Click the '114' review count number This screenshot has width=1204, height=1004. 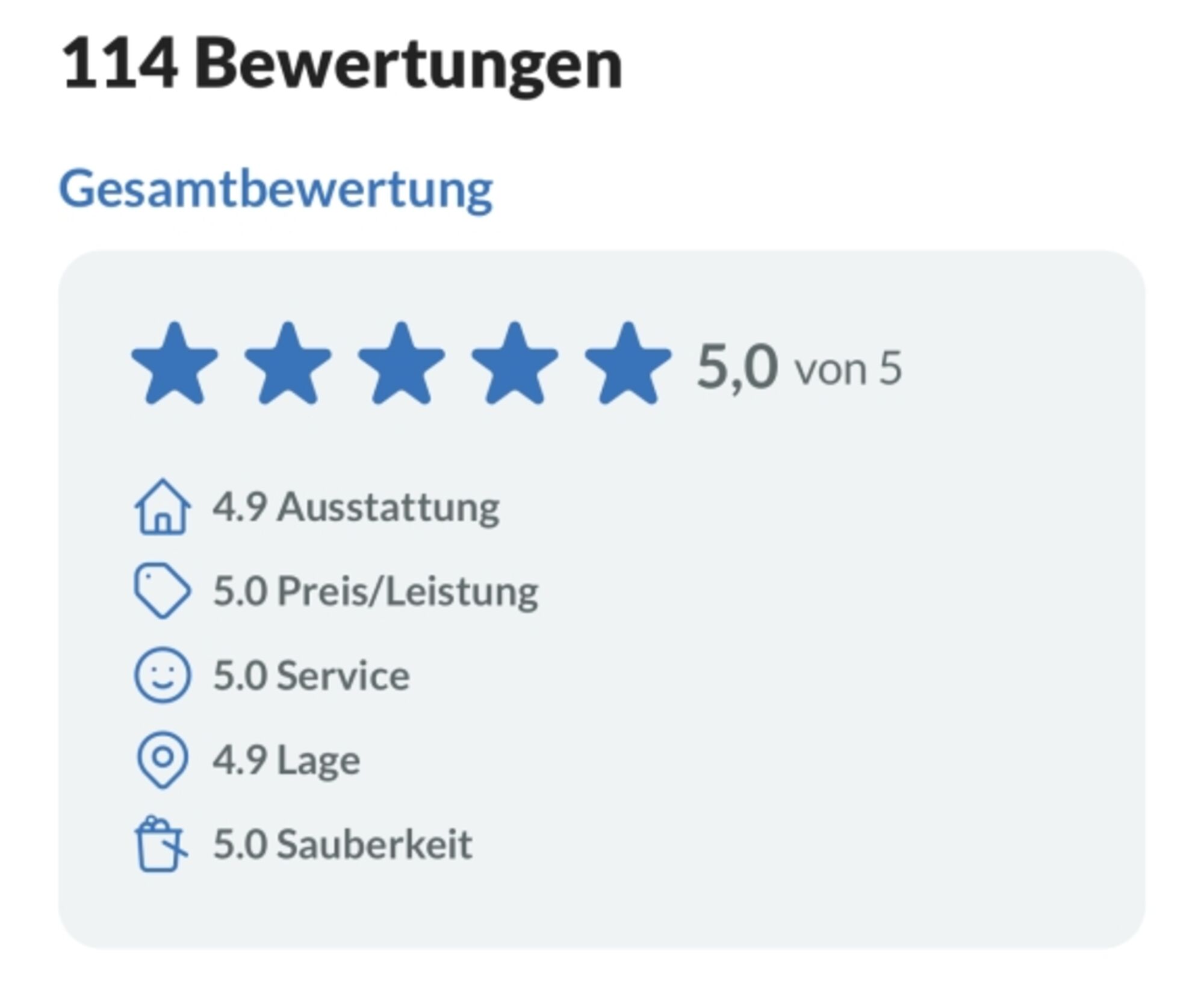[120, 64]
